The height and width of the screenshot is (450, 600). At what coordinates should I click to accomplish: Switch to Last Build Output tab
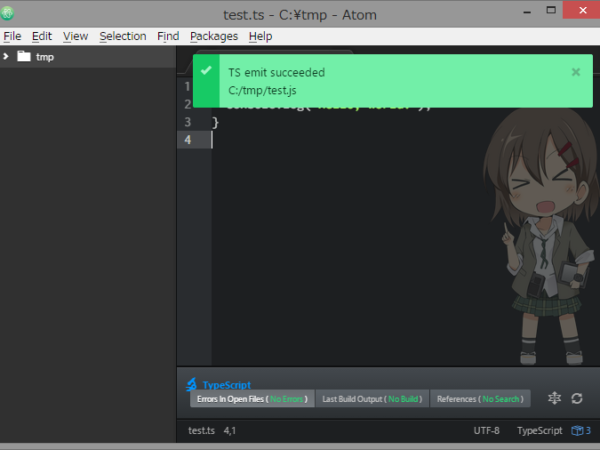tap(372, 399)
